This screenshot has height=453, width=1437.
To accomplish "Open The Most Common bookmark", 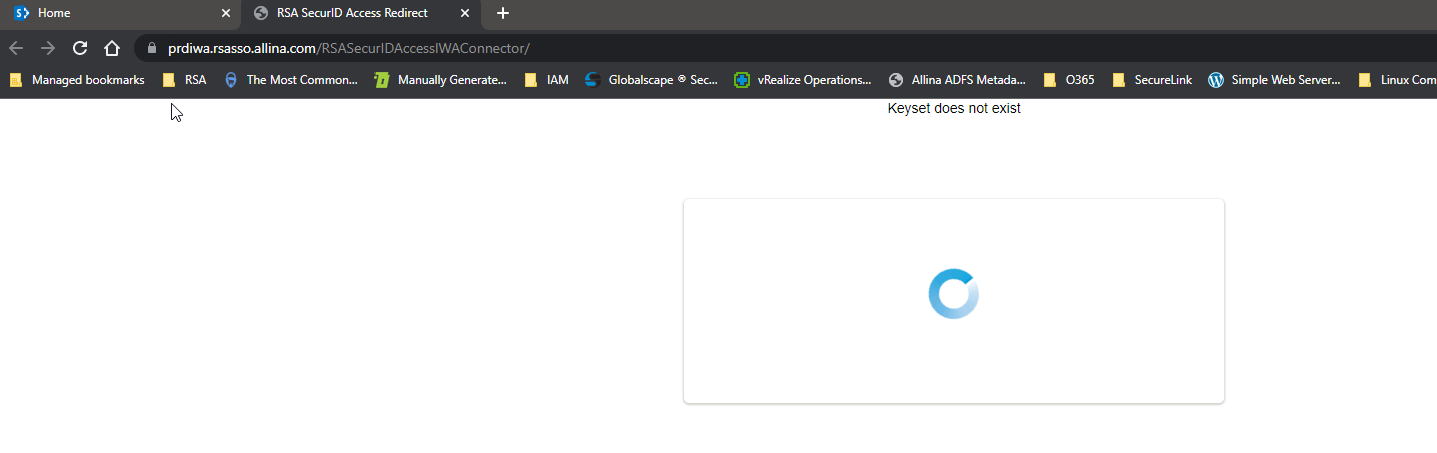I will coord(291,80).
